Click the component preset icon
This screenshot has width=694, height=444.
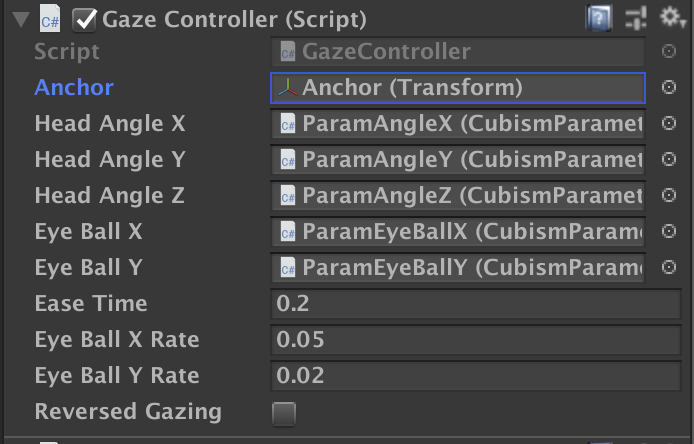point(635,16)
